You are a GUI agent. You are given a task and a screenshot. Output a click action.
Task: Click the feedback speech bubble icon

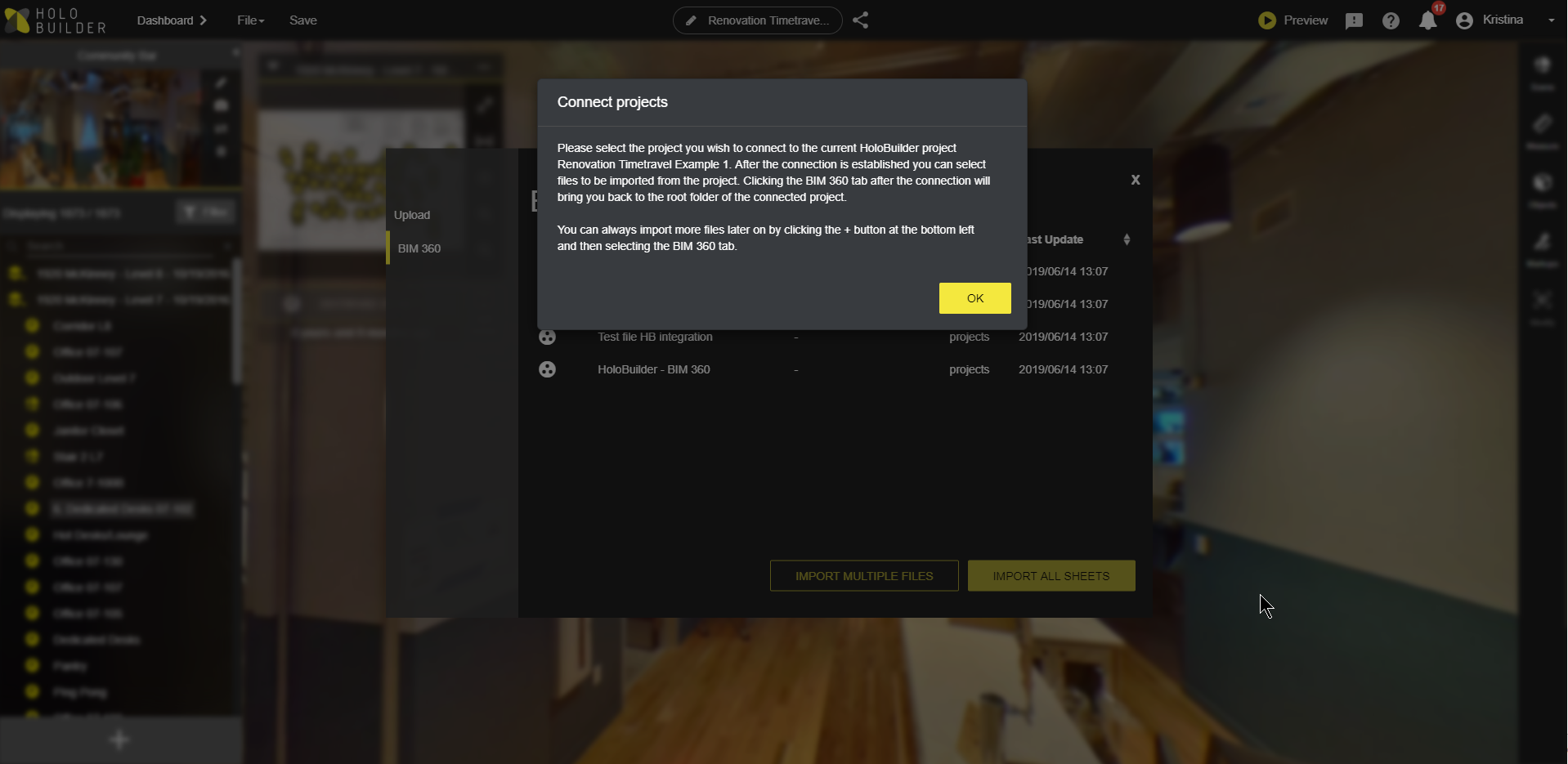1354,20
